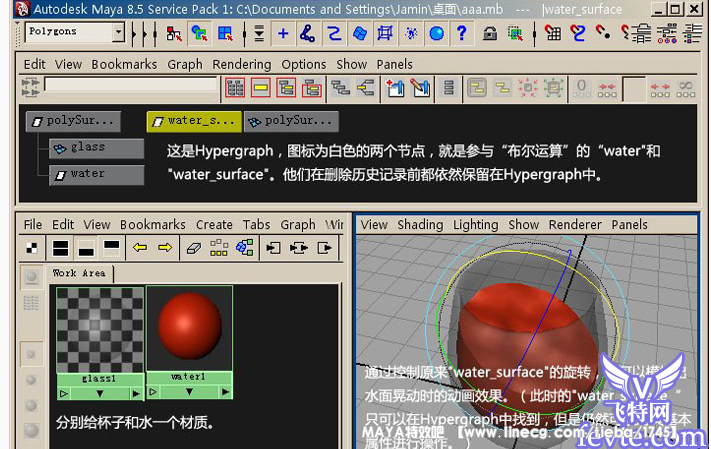Click the small empty field in Hypergraph toolbar

(634, 89)
